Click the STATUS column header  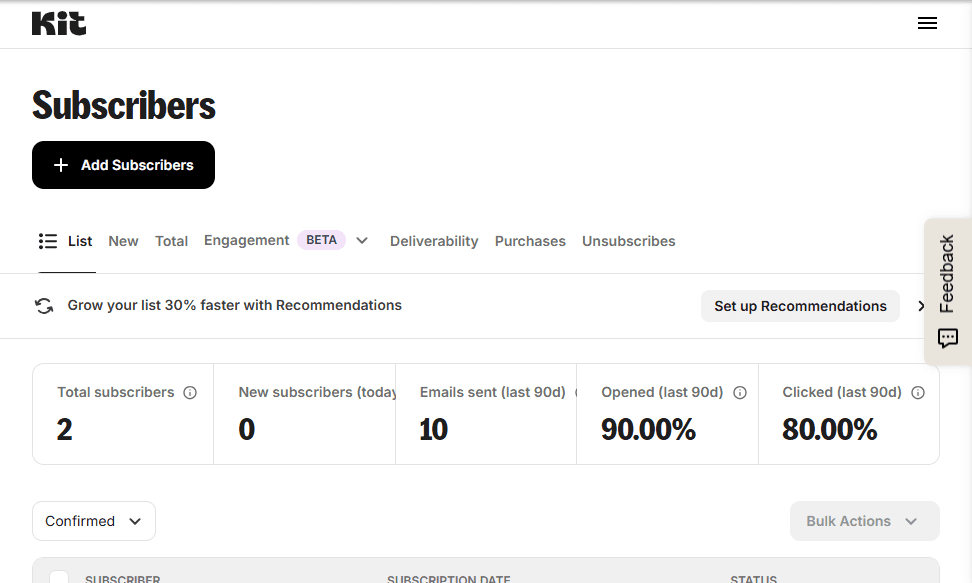753,579
